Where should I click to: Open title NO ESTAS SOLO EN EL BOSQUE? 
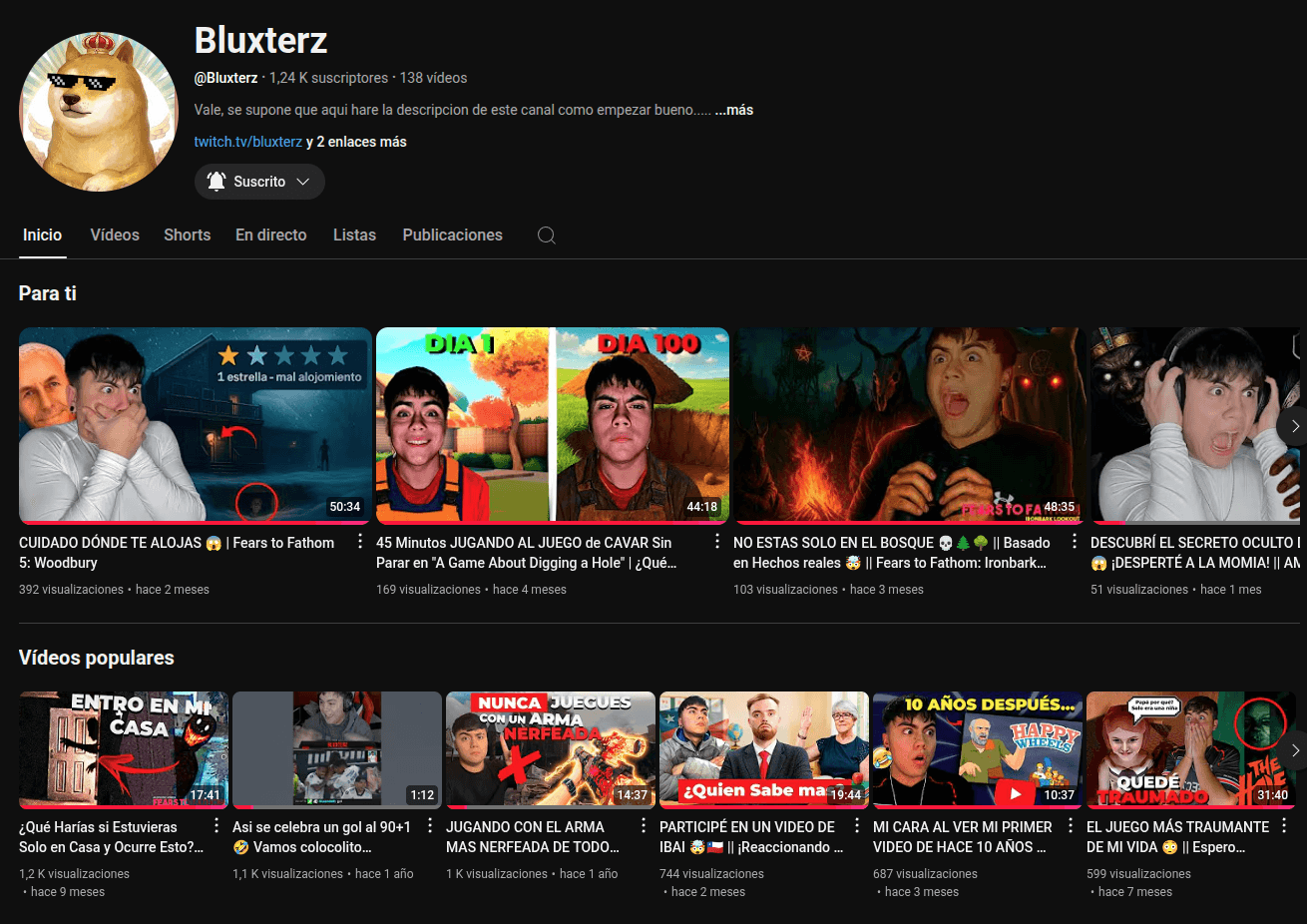pos(892,553)
